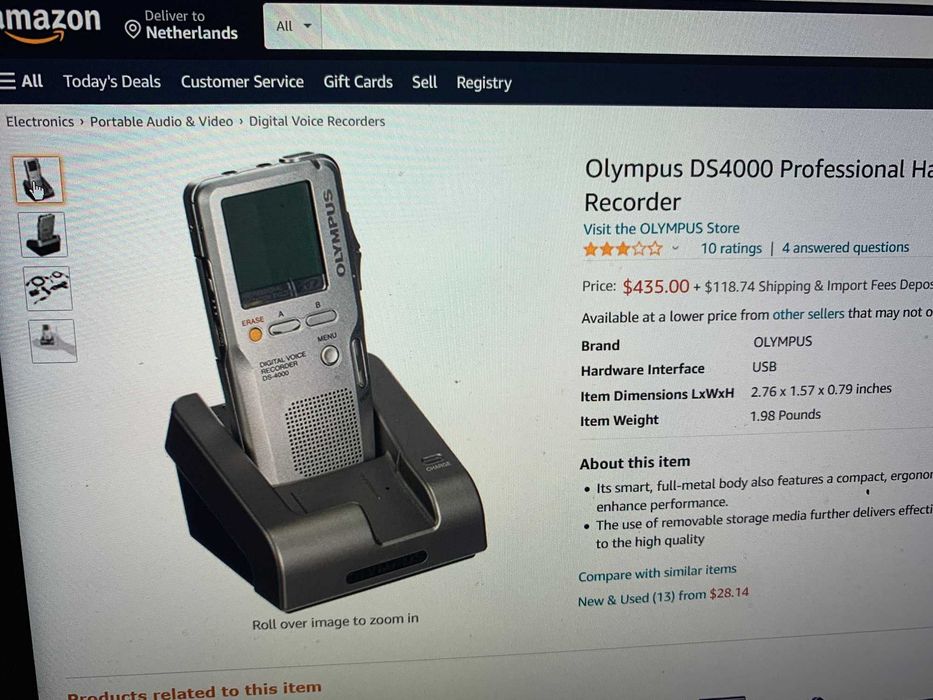This screenshot has width=933, height=700.
Task: View the accessories thumbnail image
Action: (x=48, y=288)
